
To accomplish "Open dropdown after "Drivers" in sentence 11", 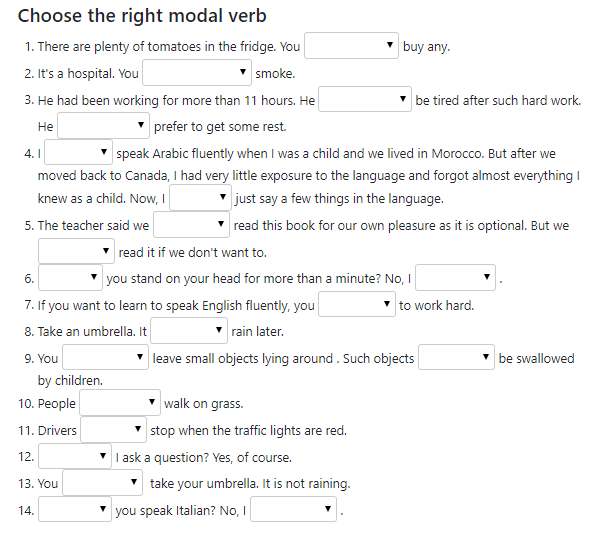I will tap(113, 430).
